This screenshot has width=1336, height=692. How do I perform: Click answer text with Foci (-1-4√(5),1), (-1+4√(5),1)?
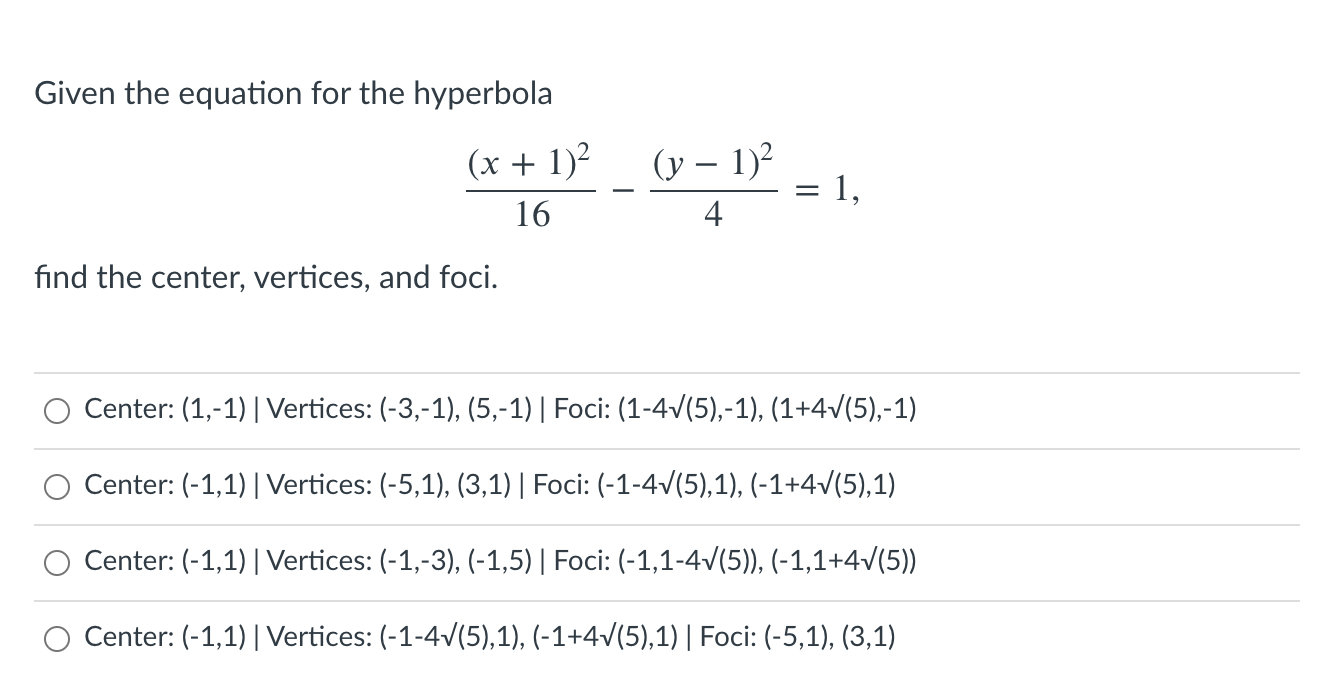490,485
